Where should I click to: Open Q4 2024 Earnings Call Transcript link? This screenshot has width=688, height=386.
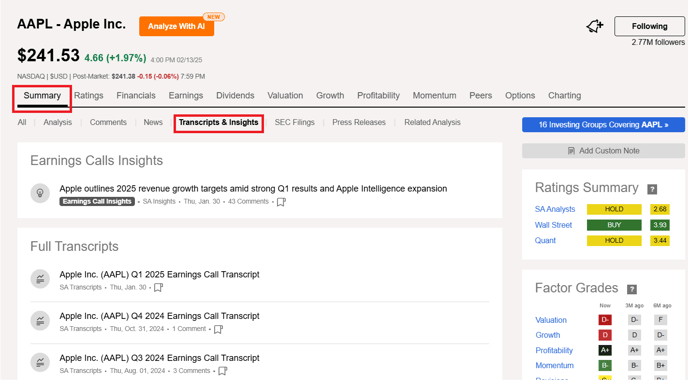[x=159, y=316]
